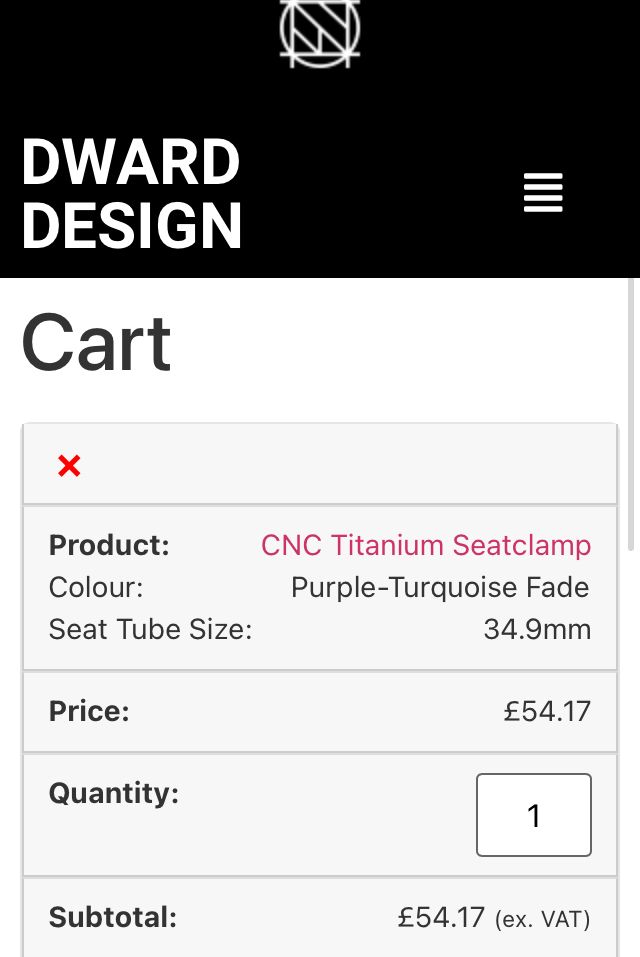Image resolution: width=640 pixels, height=957 pixels.
Task: Remove item with the red X icon
Action: coord(69,466)
